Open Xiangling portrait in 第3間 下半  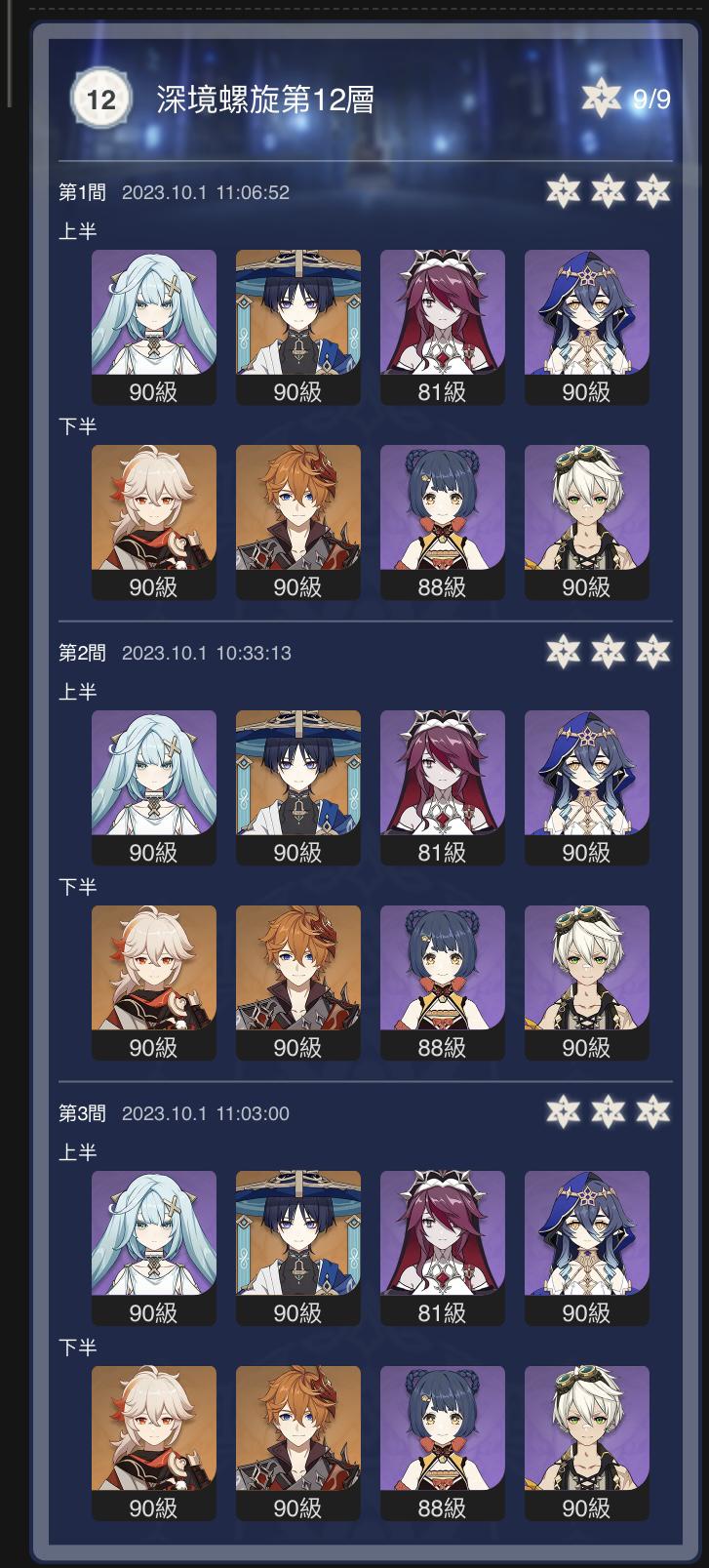point(443,1443)
